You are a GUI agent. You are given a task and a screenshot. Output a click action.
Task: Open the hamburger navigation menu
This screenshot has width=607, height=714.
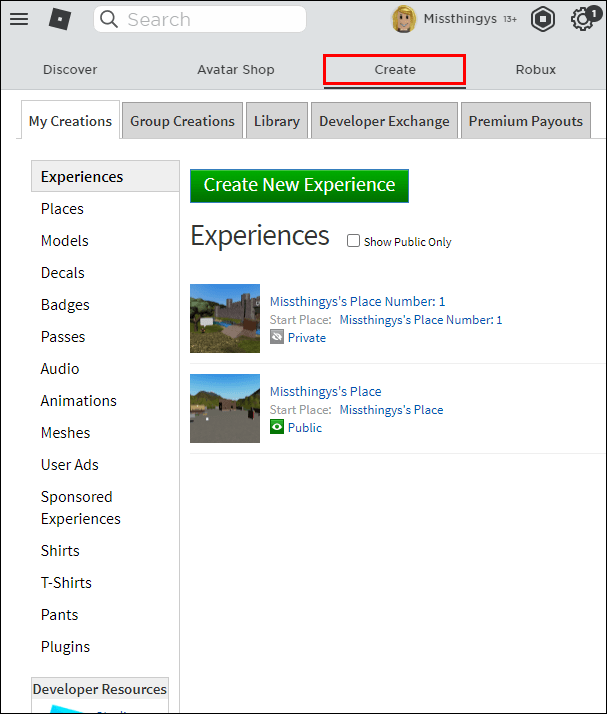pyautogui.click(x=19, y=19)
